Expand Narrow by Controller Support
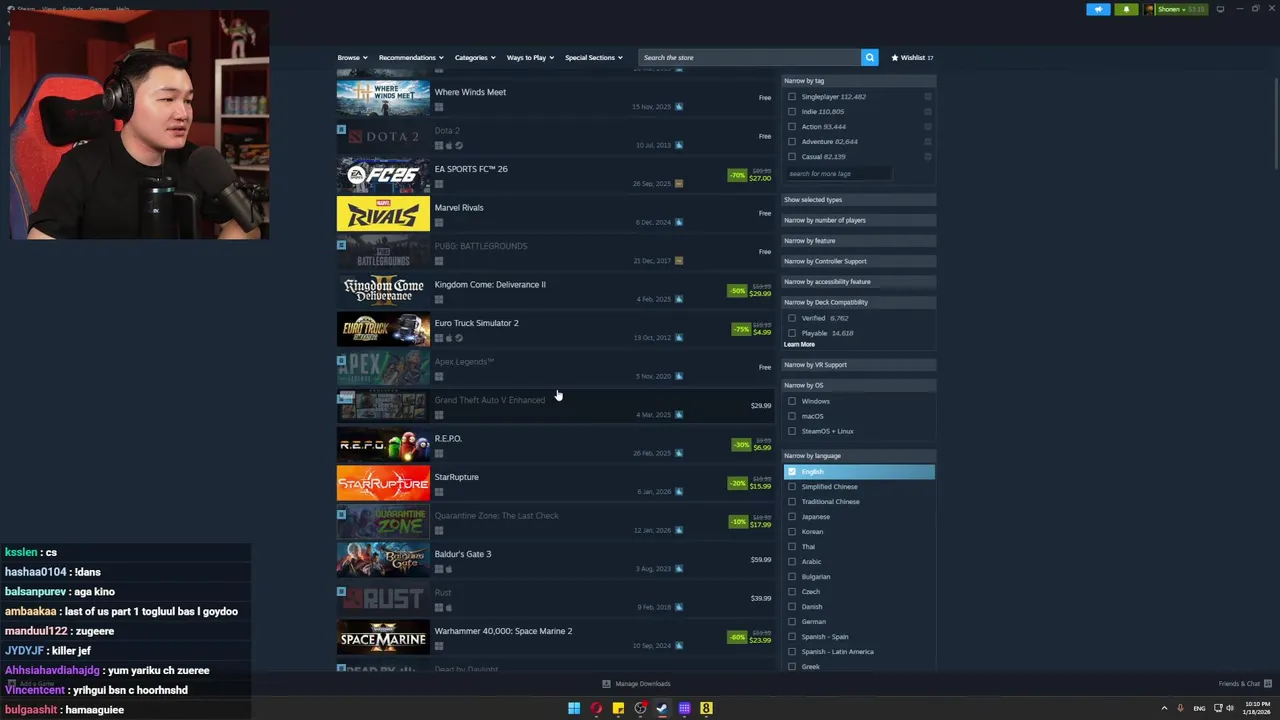Viewport: 1280px width, 720px height. (859, 261)
